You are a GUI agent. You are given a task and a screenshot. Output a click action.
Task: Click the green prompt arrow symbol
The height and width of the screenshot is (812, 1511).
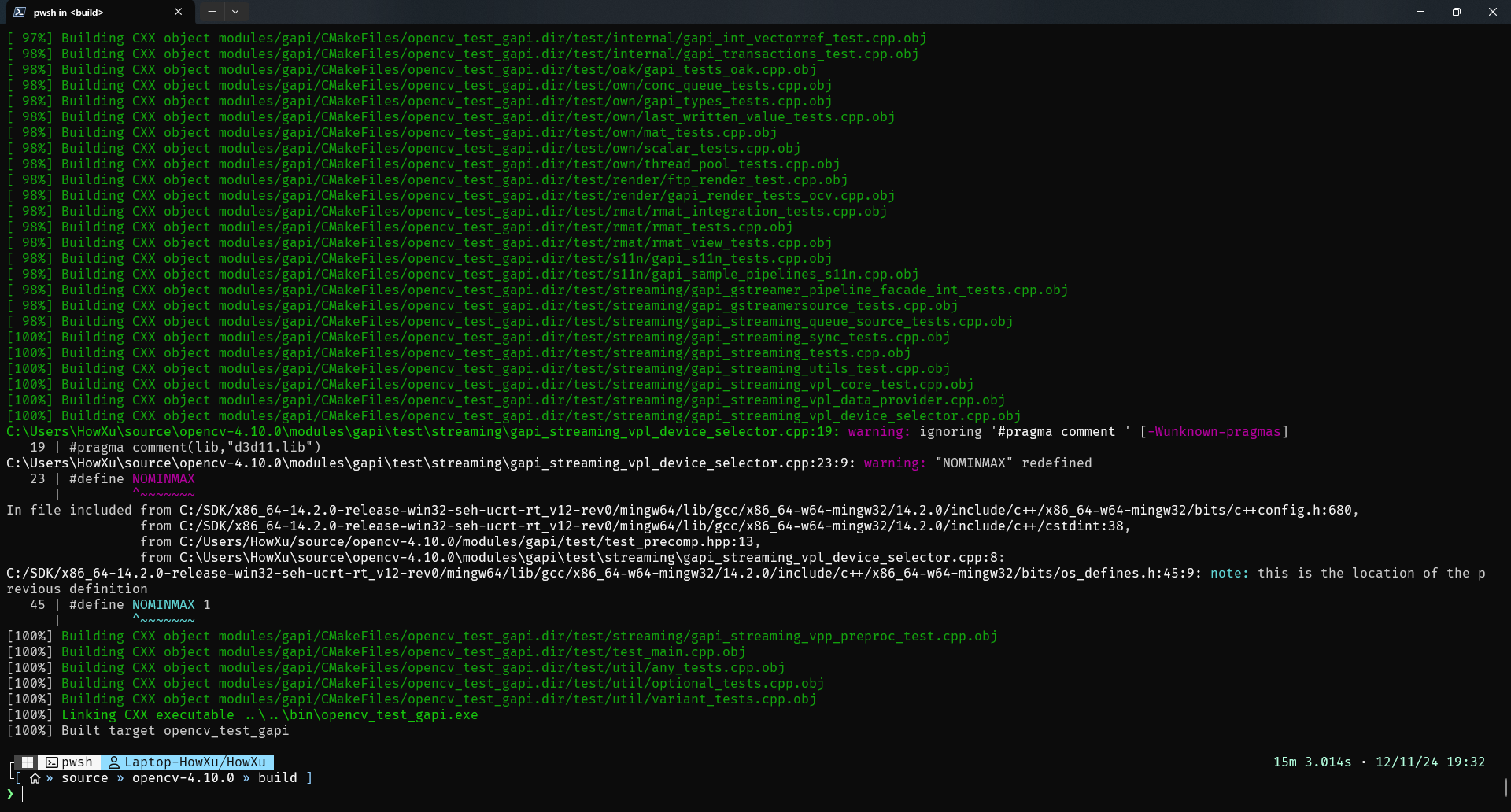(x=10, y=794)
